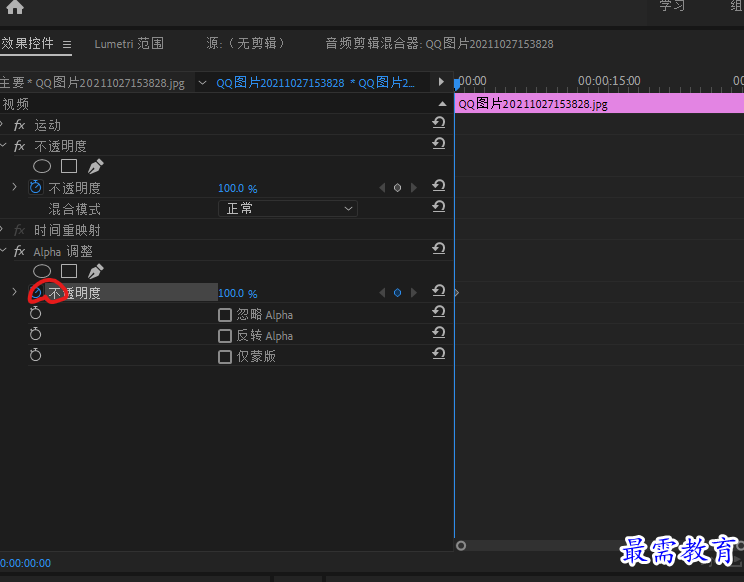744x582 pixels.
Task: Select pen mask tool under Alpha 调整
Action: pos(95,271)
